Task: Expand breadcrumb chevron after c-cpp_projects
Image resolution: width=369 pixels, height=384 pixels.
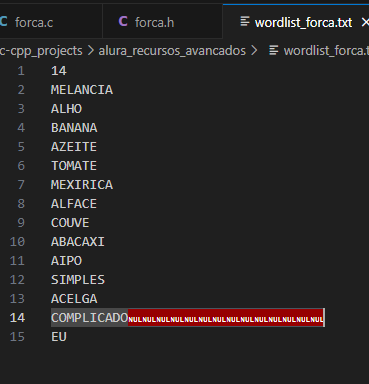Action: coord(91,51)
